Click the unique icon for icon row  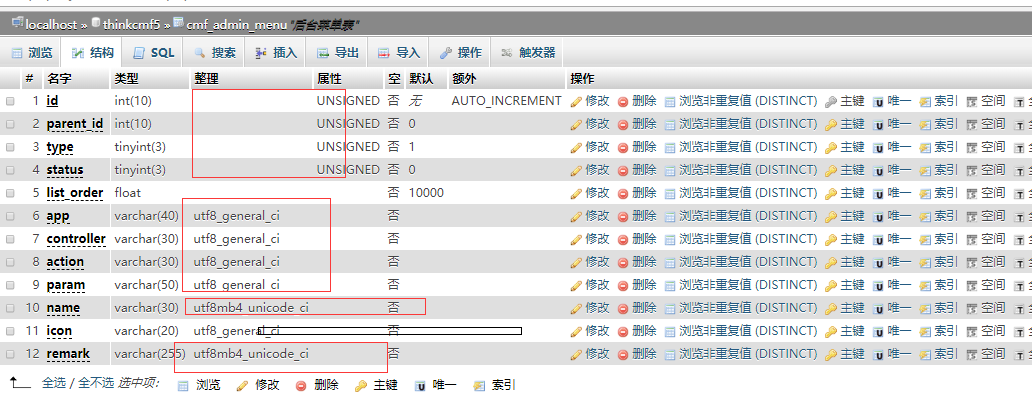point(878,331)
